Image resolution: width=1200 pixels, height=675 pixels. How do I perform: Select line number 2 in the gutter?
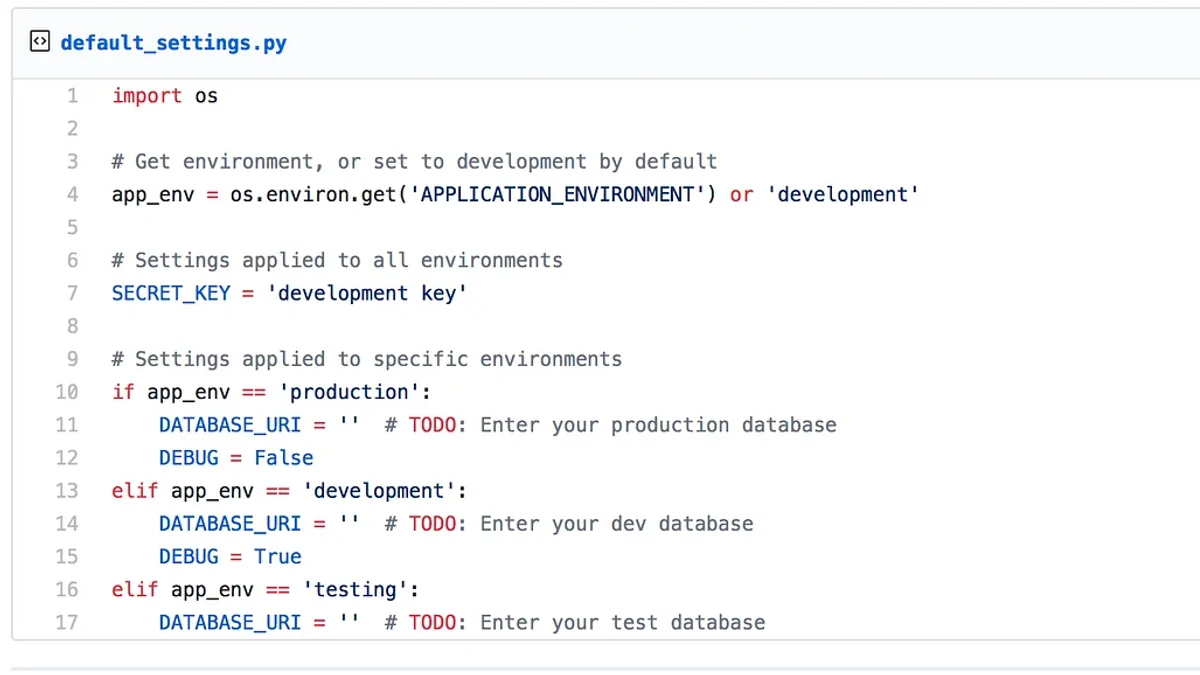tap(72, 129)
